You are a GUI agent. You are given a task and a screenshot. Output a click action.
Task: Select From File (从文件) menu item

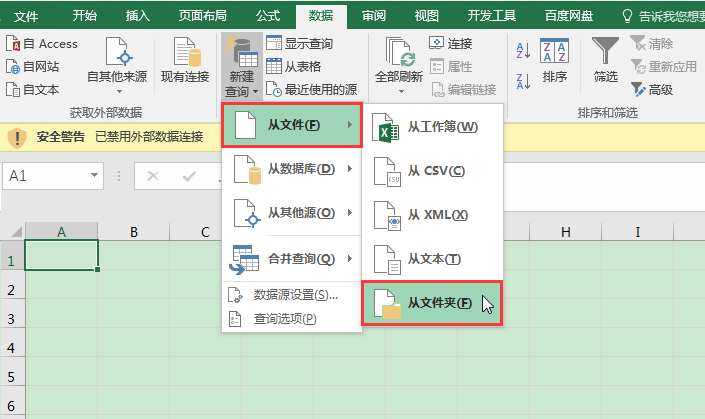[x=292, y=125]
